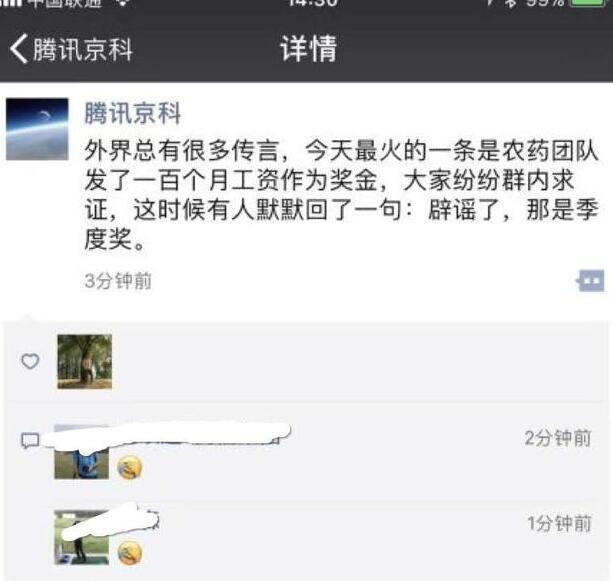This screenshot has height=581, width=613.
Task: Tap the speech bubble comment icon
Action: [x=30, y=441]
